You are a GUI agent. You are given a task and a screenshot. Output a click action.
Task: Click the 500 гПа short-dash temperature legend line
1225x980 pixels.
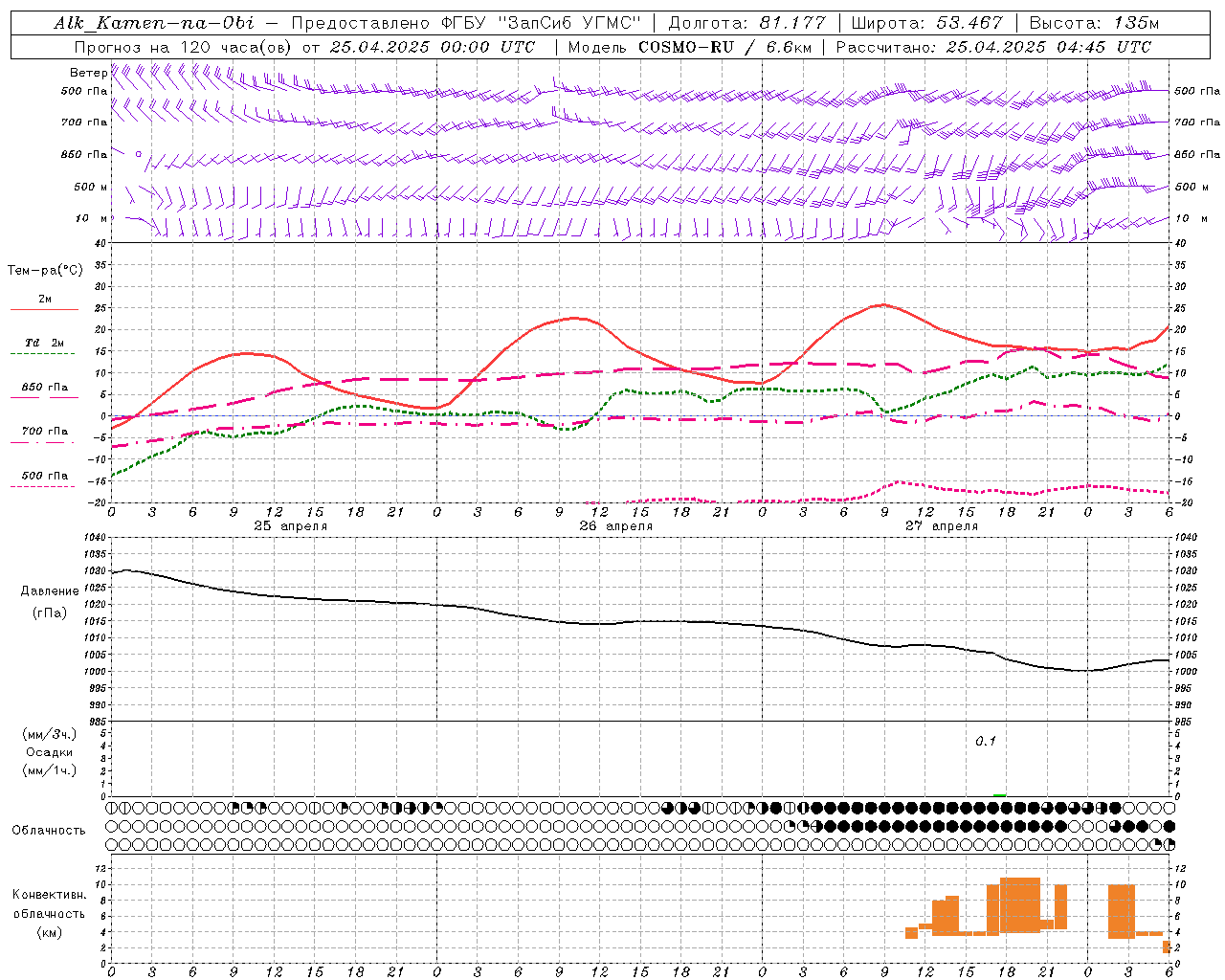pyautogui.click(x=44, y=486)
